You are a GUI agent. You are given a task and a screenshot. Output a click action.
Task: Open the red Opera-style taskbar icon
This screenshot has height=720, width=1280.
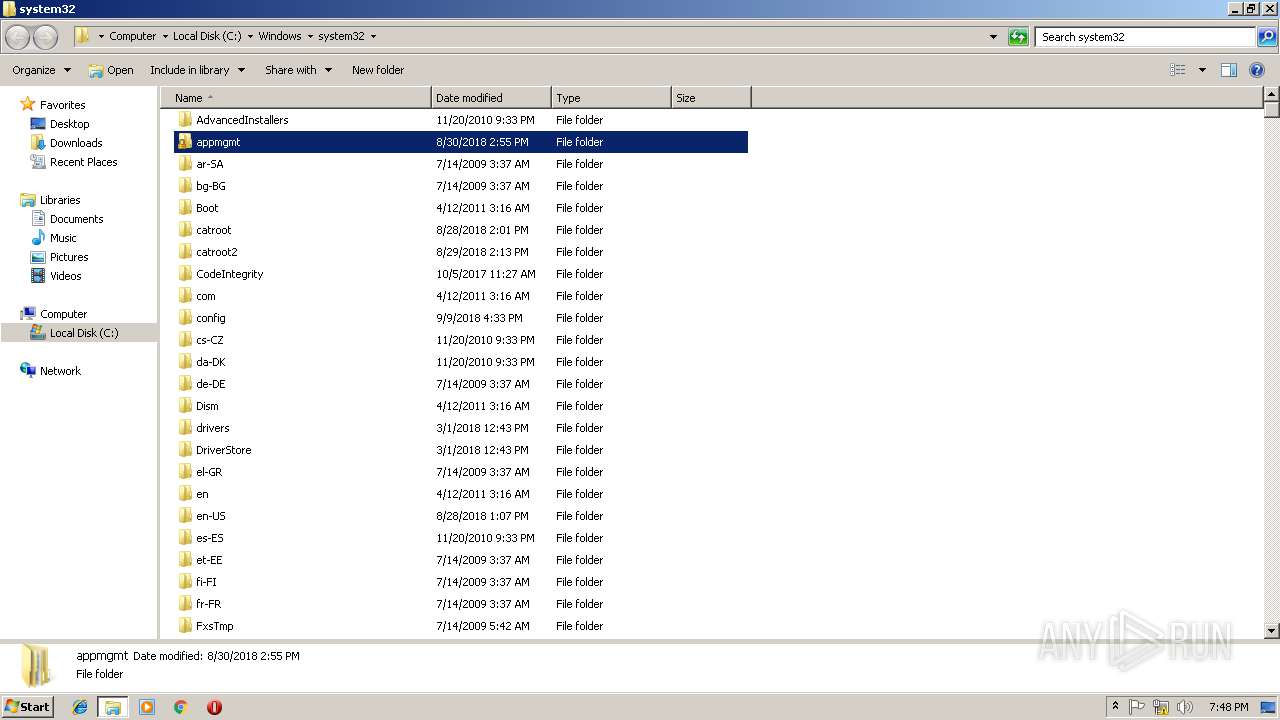click(x=214, y=707)
